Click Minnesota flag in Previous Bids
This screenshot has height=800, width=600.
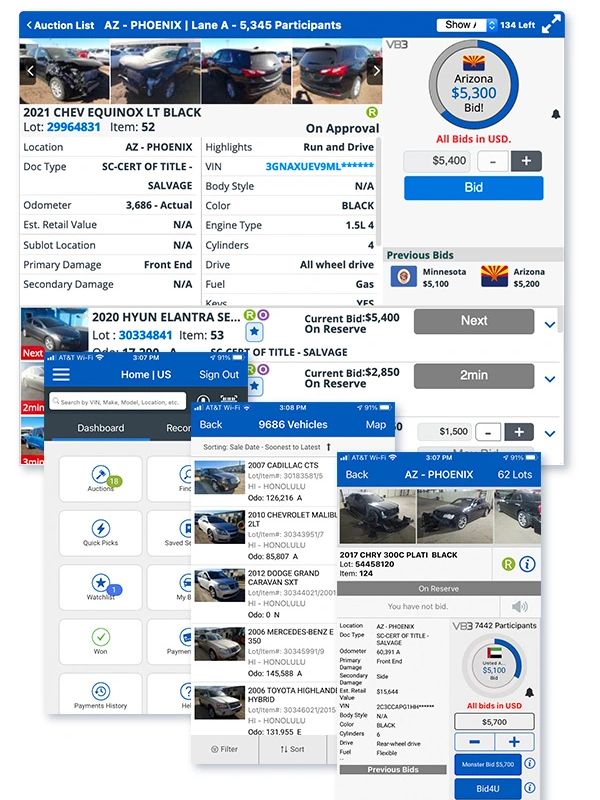click(x=404, y=277)
